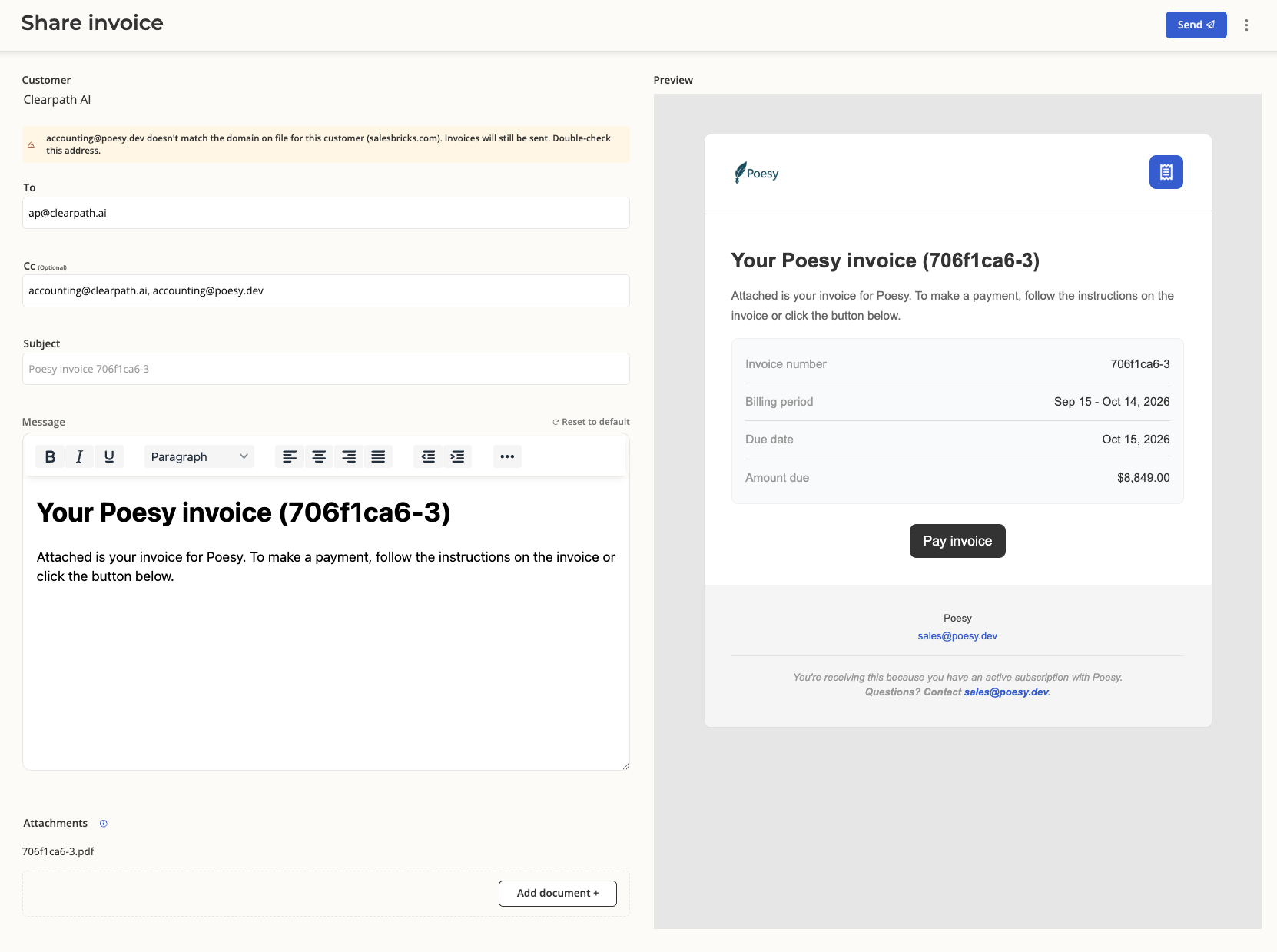Click due date value Oct 15, 2026
Image resolution: width=1277 pixels, height=952 pixels.
pos(1136,440)
